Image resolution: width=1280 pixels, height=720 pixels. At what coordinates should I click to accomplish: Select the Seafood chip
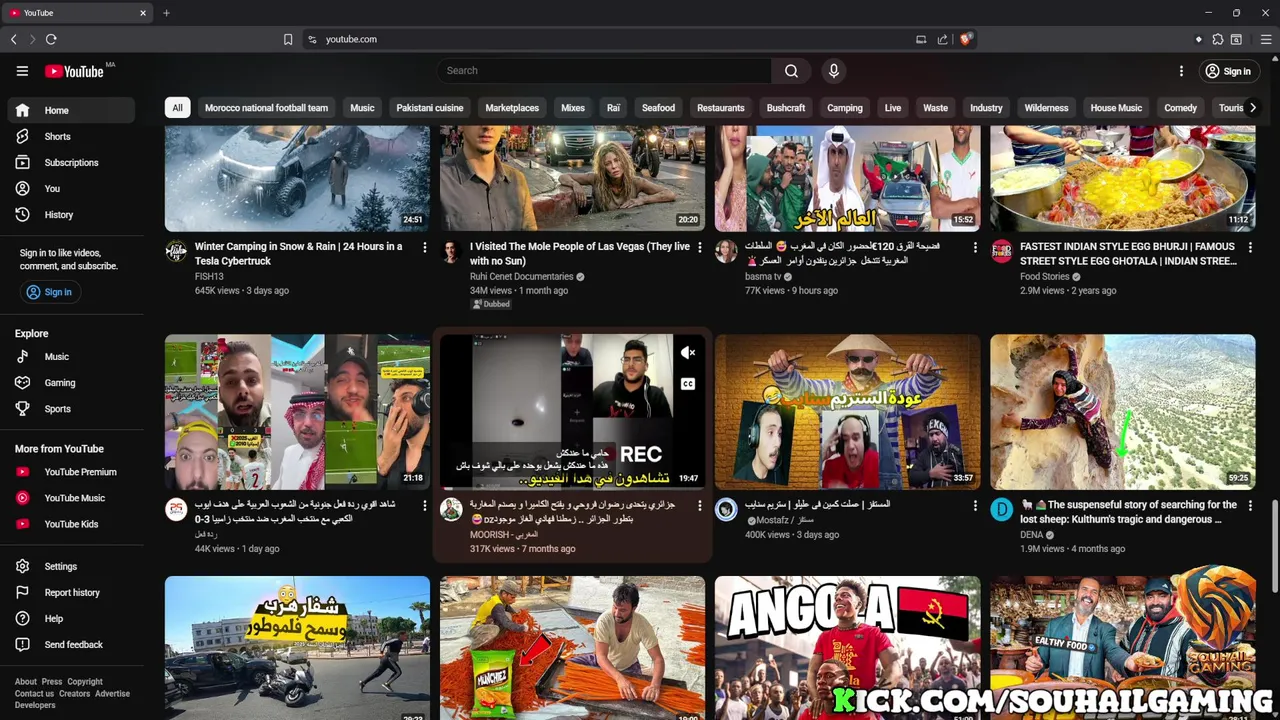658,108
